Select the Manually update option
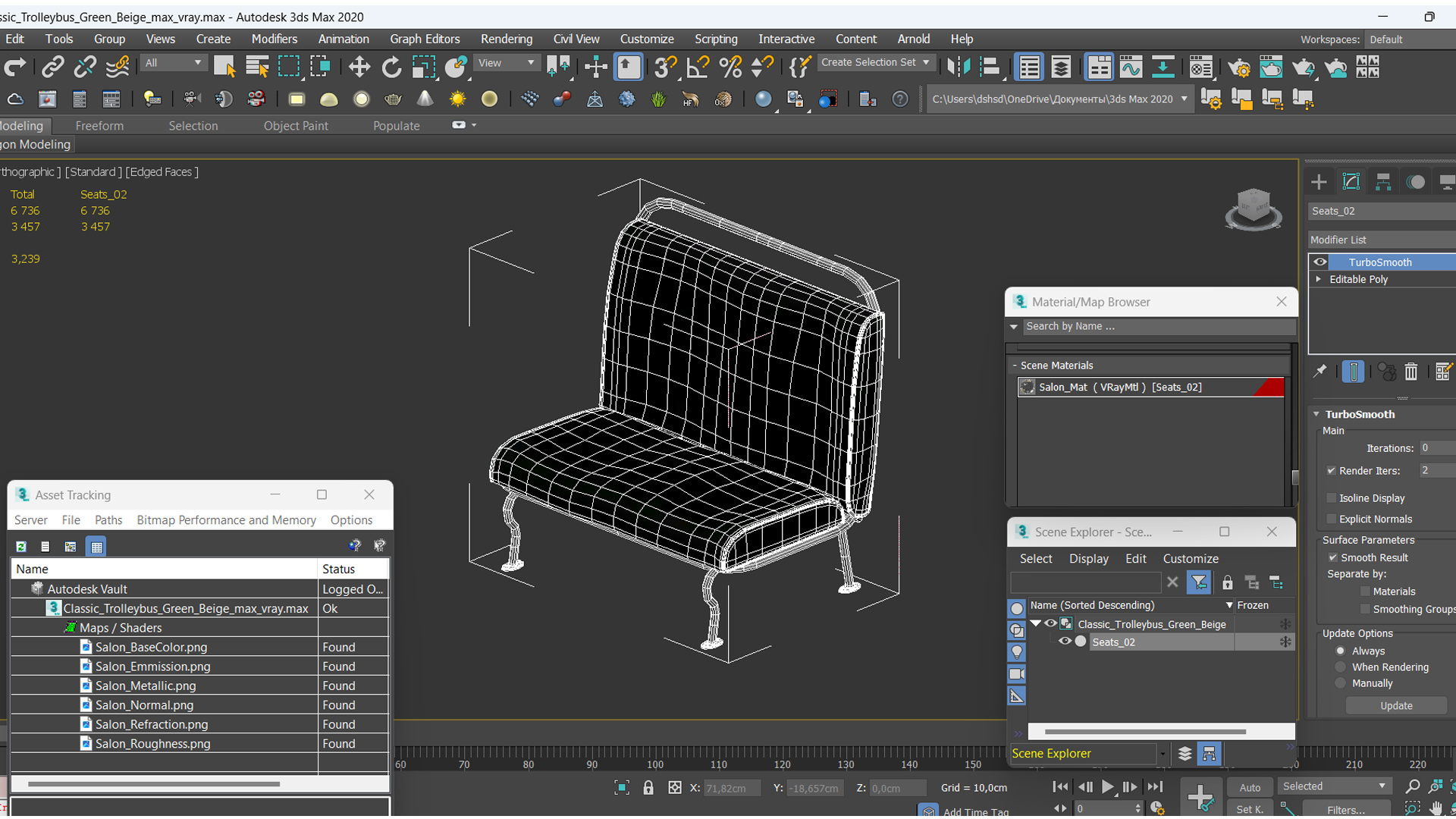This screenshot has height=819, width=1456. click(x=1341, y=683)
